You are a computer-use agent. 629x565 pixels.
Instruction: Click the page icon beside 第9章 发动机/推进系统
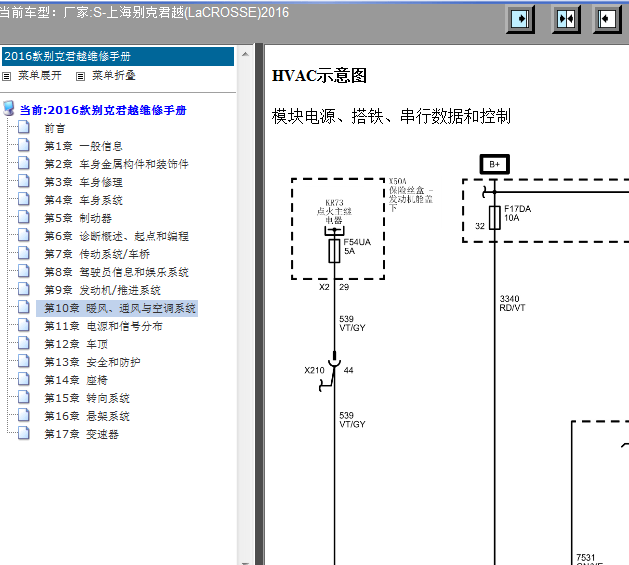(24, 289)
